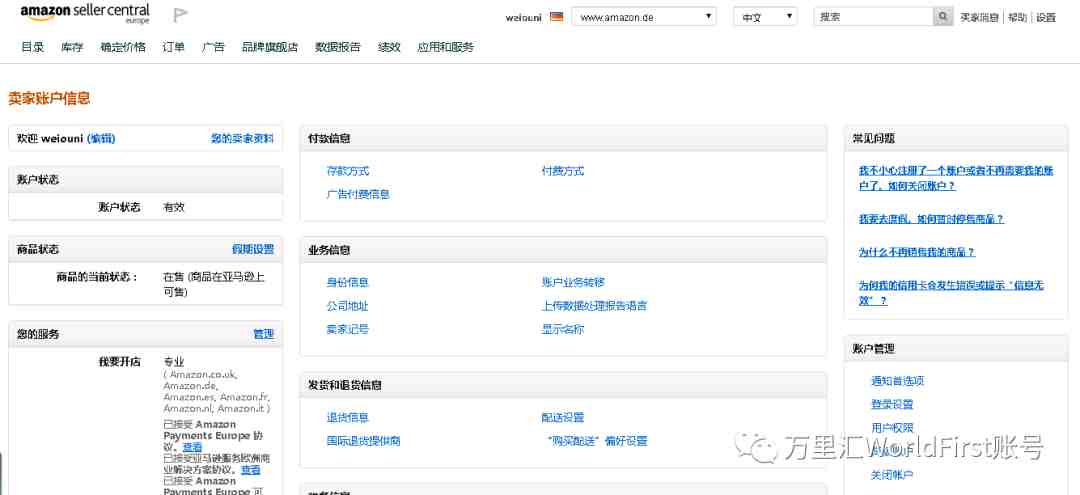Open the 设置 link in the top bar
Viewport: 1080px width, 495px height.
[1046, 17]
